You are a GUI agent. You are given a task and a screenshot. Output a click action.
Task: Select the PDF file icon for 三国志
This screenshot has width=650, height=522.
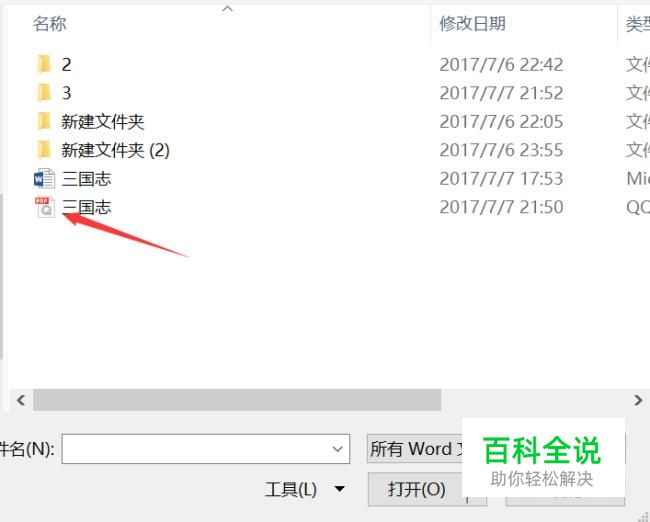(45, 207)
